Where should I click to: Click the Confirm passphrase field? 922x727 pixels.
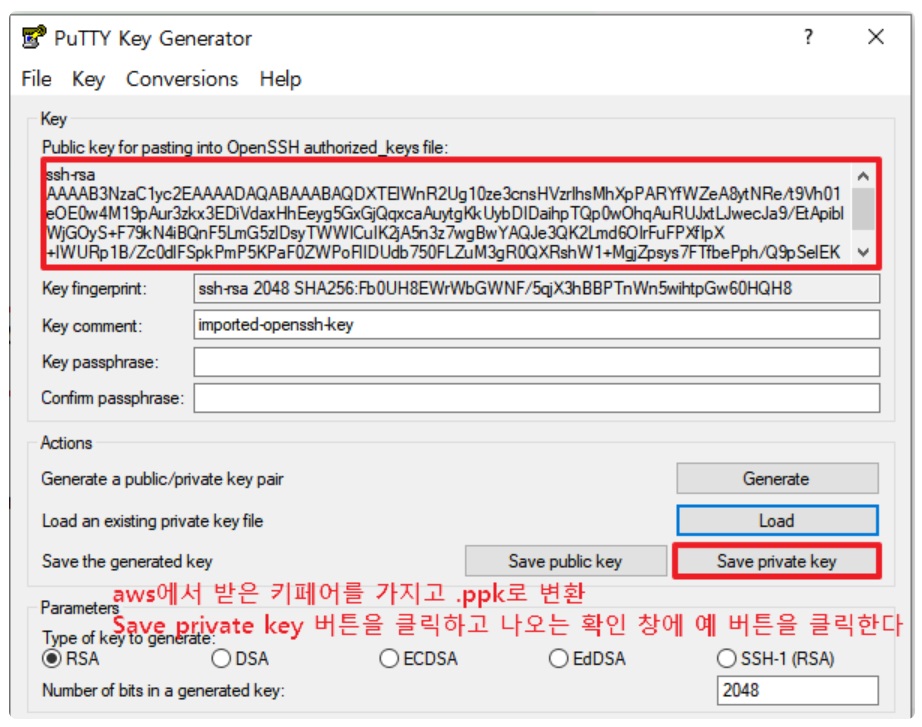point(536,398)
